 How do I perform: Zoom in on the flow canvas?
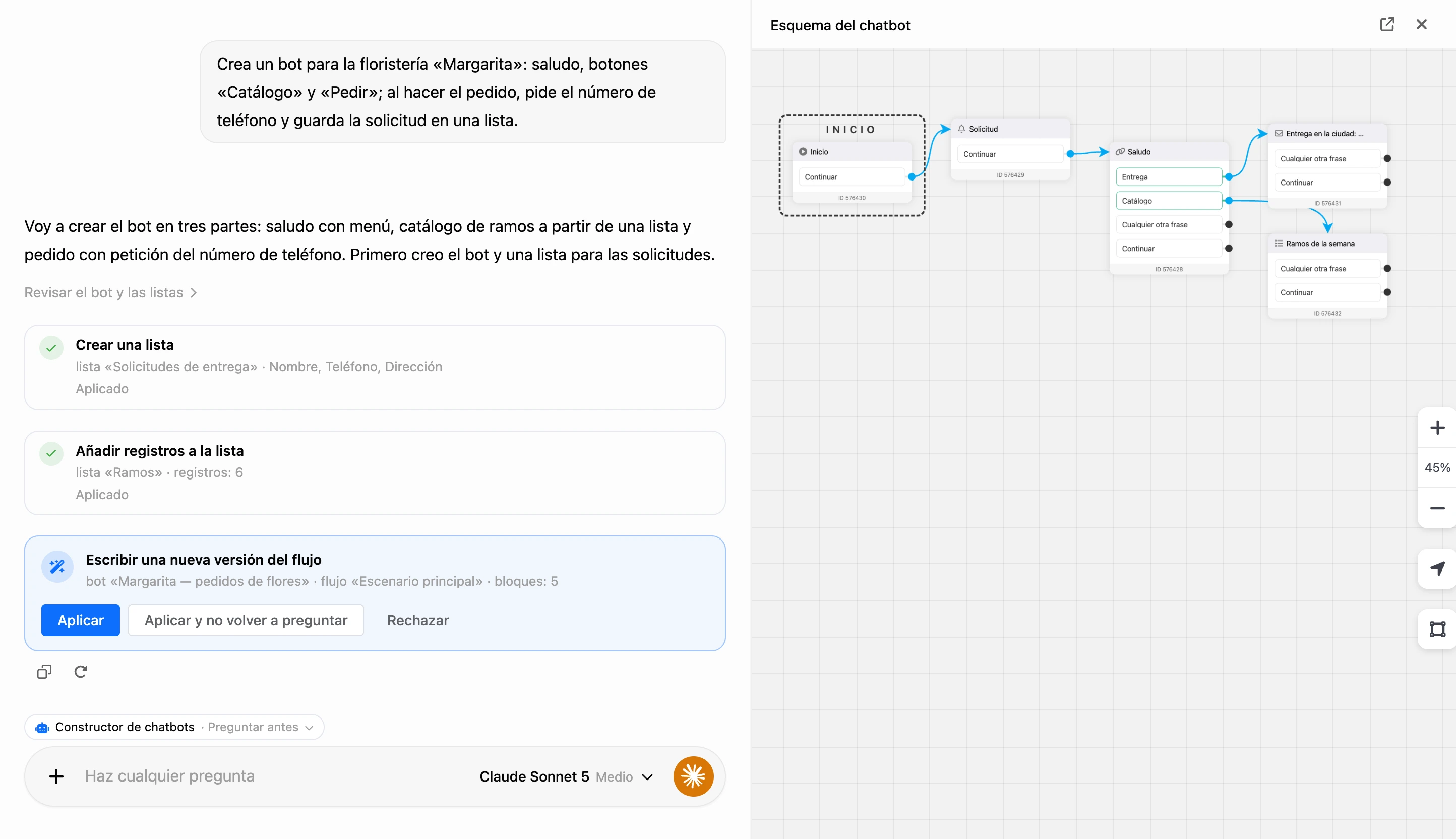click(1437, 428)
